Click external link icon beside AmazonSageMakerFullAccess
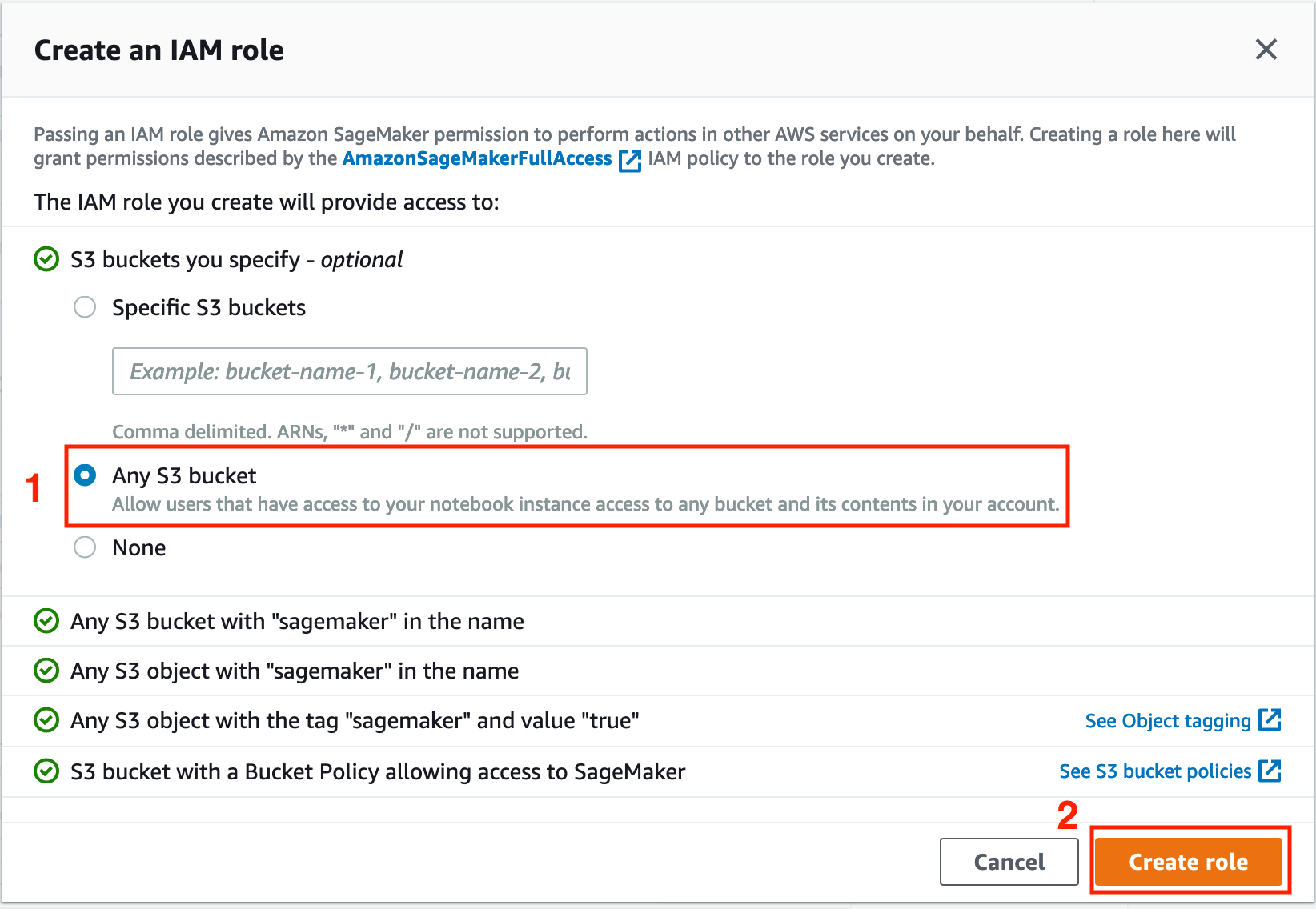This screenshot has width=1316, height=909. (x=631, y=160)
